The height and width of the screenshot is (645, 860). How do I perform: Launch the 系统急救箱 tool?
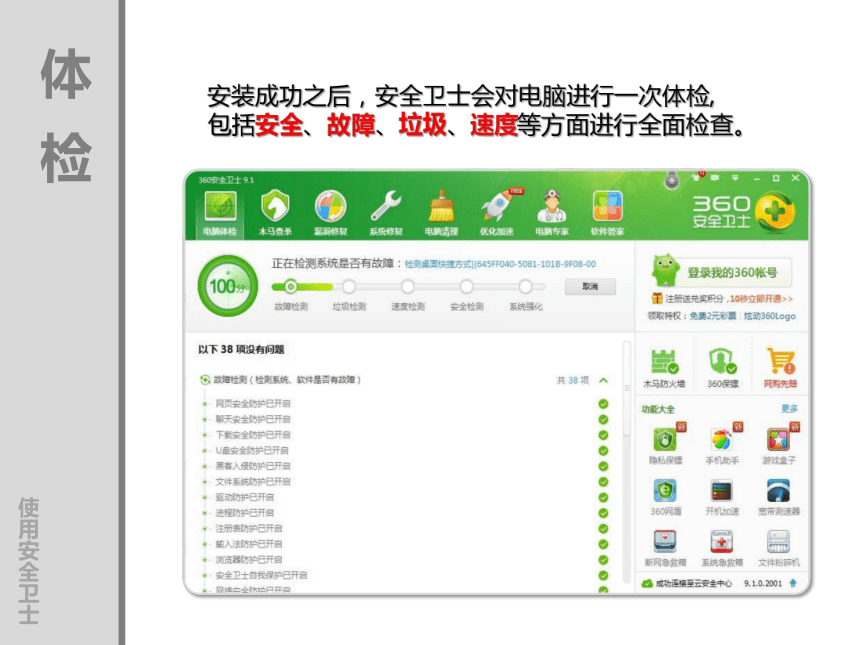(722, 548)
